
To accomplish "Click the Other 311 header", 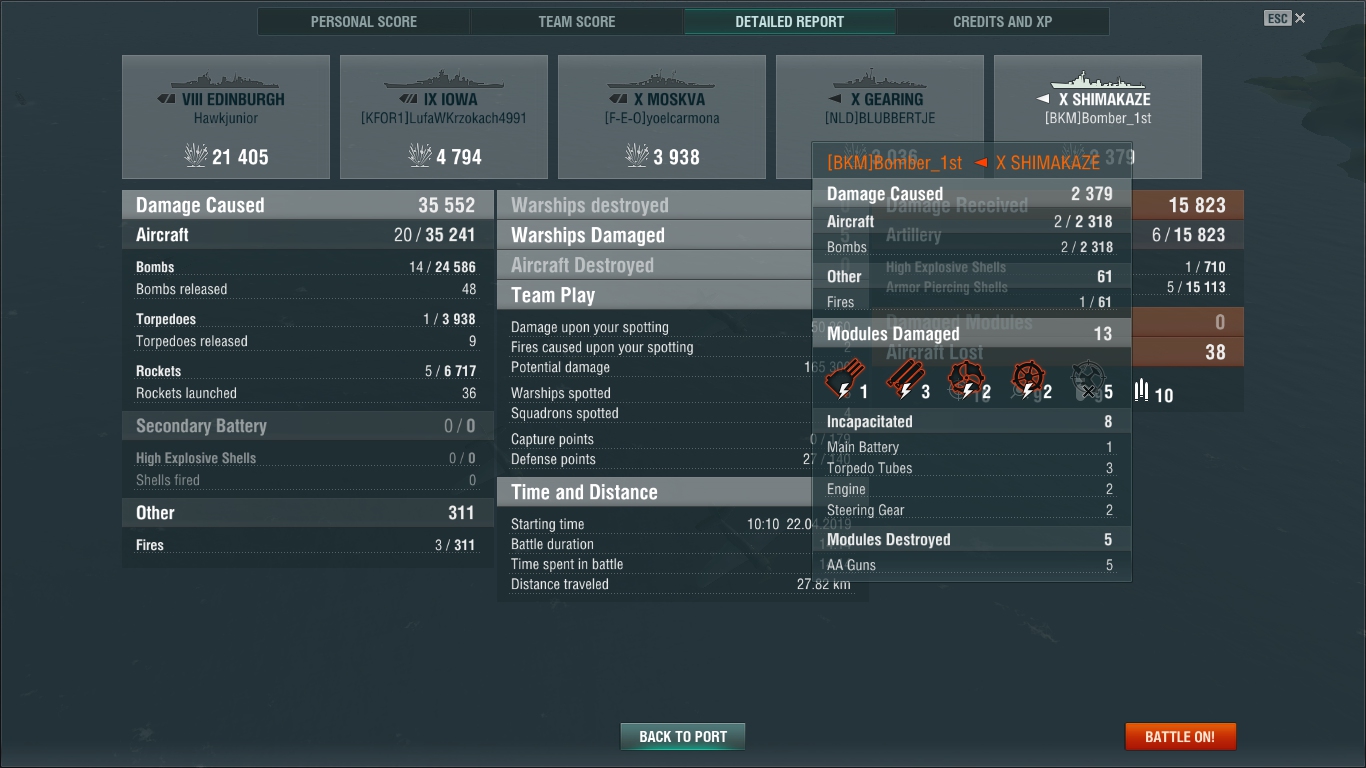I will click(307, 513).
